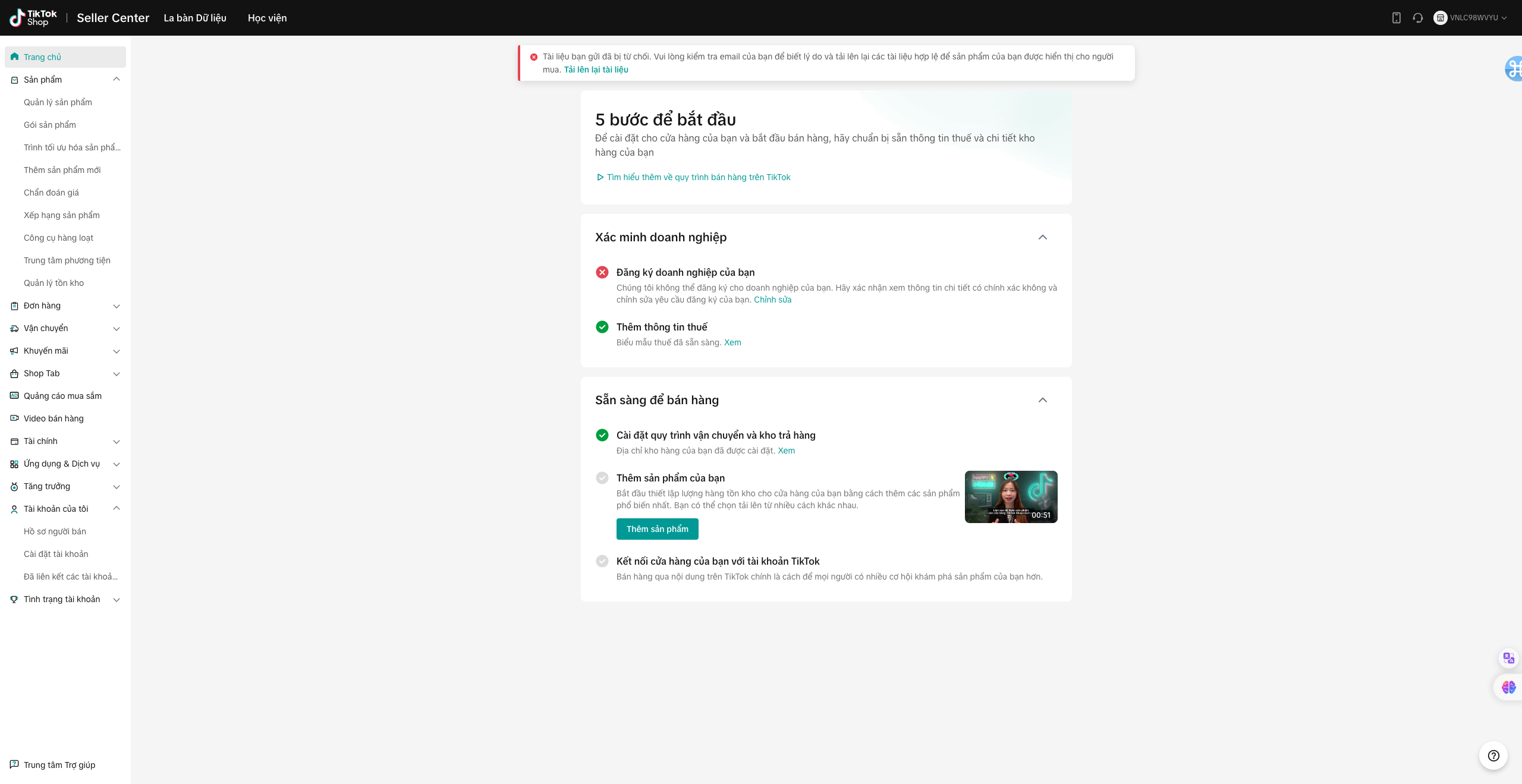This screenshot has height=784, width=1522.
Task: Click unchecked circle beside Kết nối cửa hàng
Action: [602, 561]
